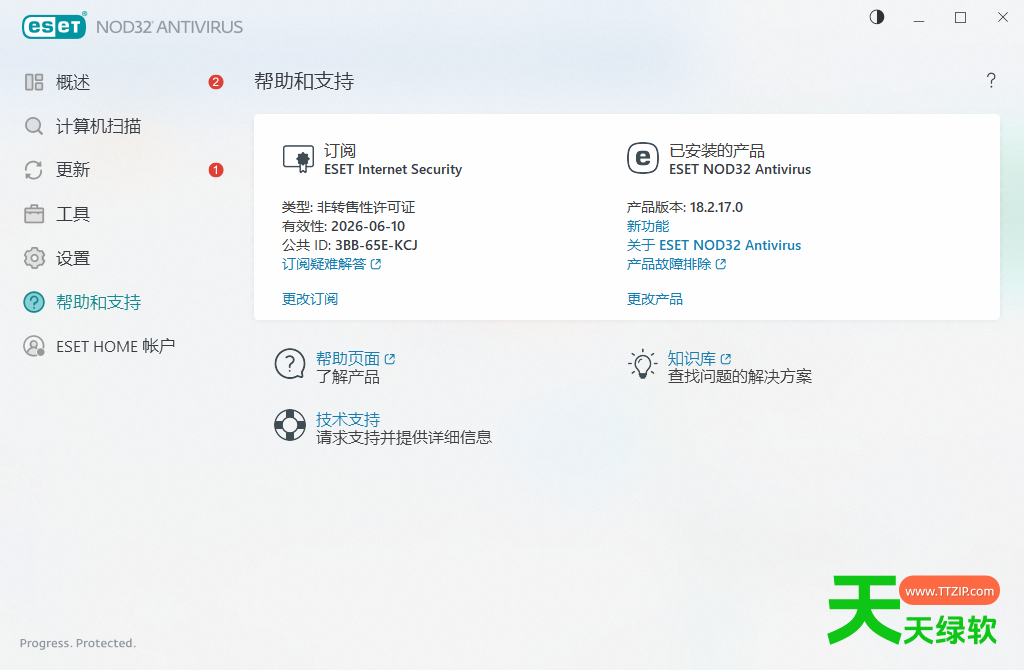Screen dimensions: 1024x670
Task: Open the 产品故障排除 link
Action: [x=669, y=264]
